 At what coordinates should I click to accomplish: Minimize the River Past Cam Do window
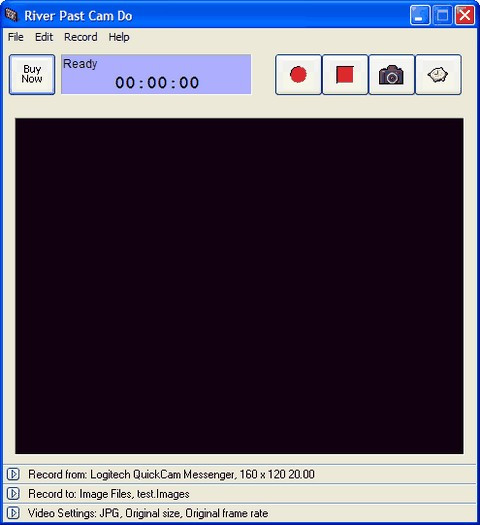420,15
